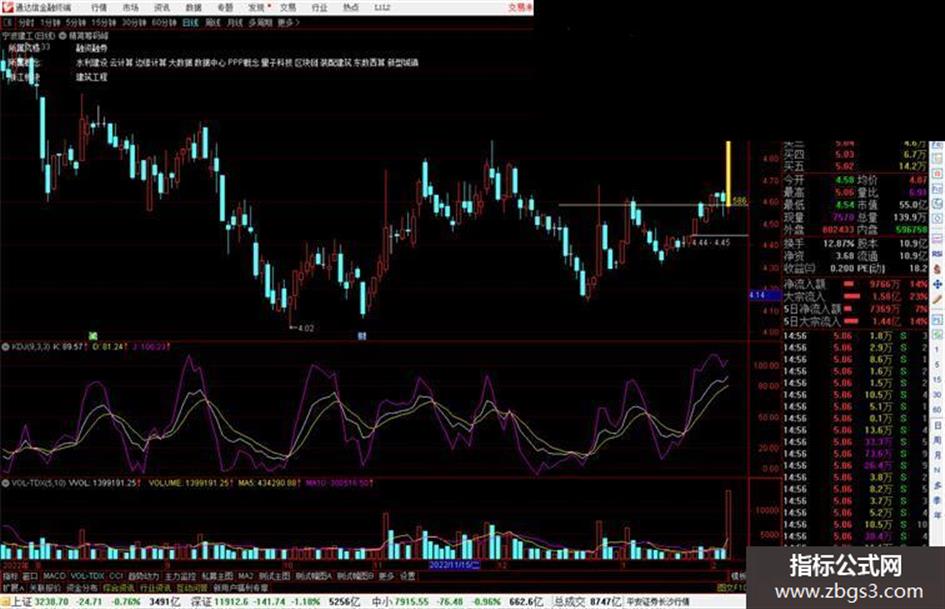Open the 互动问答 tab
Viewport: 945px width, 609px height.
tap(192, 587)
